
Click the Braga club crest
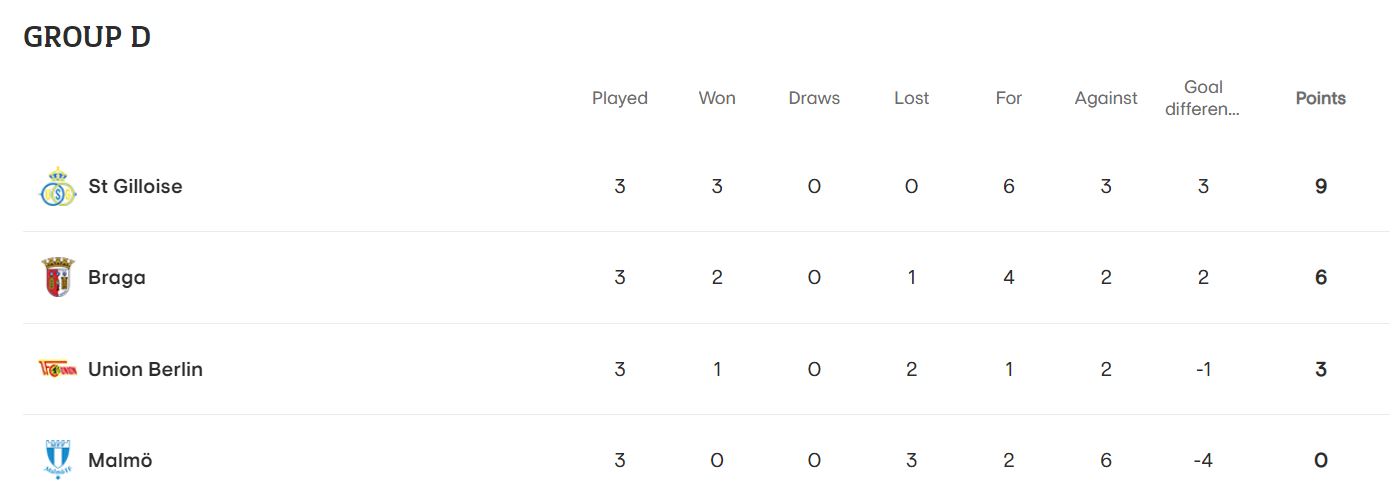[57, 278]
